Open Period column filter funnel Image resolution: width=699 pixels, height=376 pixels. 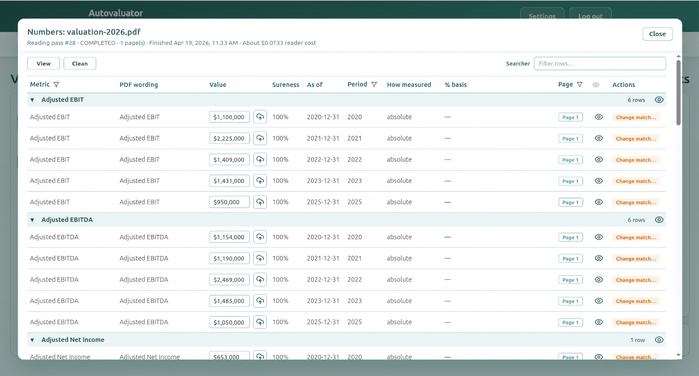374,84
